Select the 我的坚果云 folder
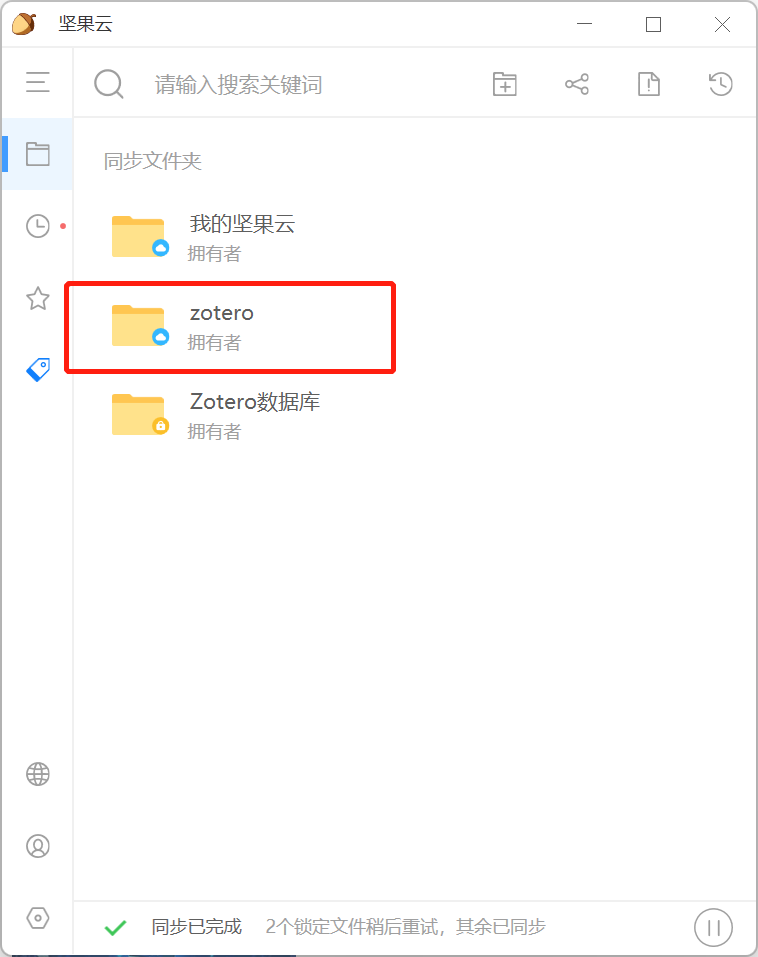 tap(232, 237)
